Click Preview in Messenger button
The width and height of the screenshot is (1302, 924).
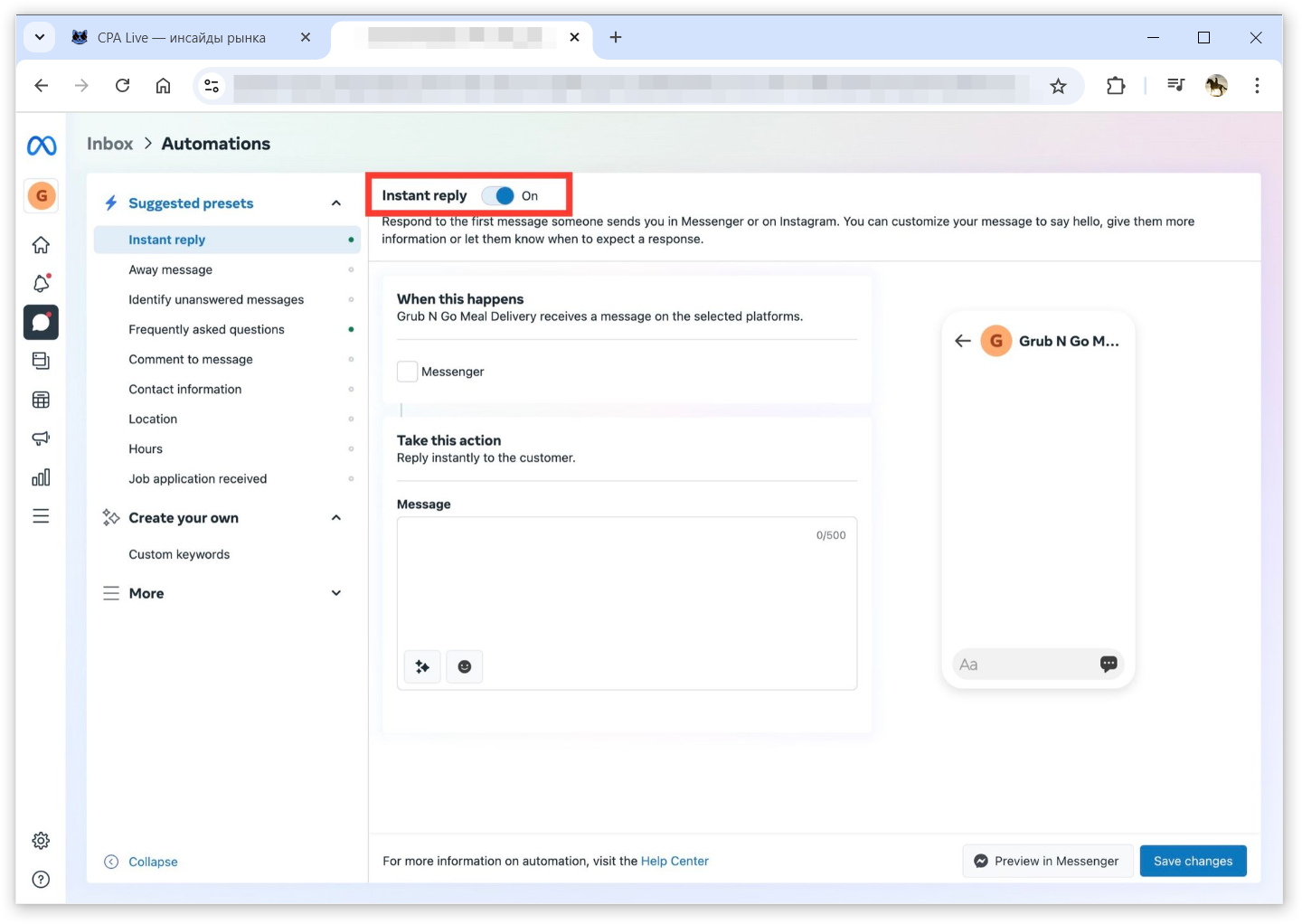1047,861
